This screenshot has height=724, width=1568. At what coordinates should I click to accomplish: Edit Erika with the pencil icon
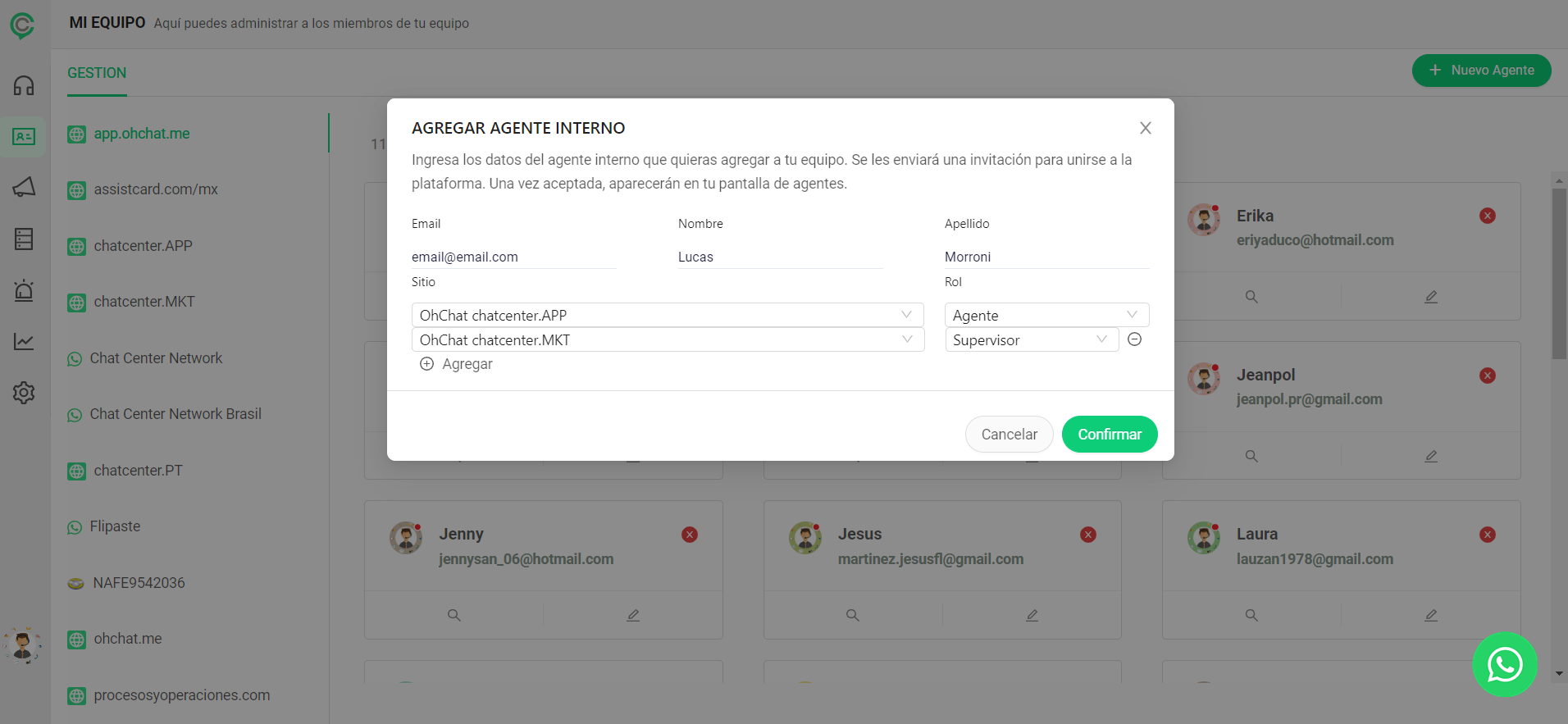click(x=1431, y=297)
